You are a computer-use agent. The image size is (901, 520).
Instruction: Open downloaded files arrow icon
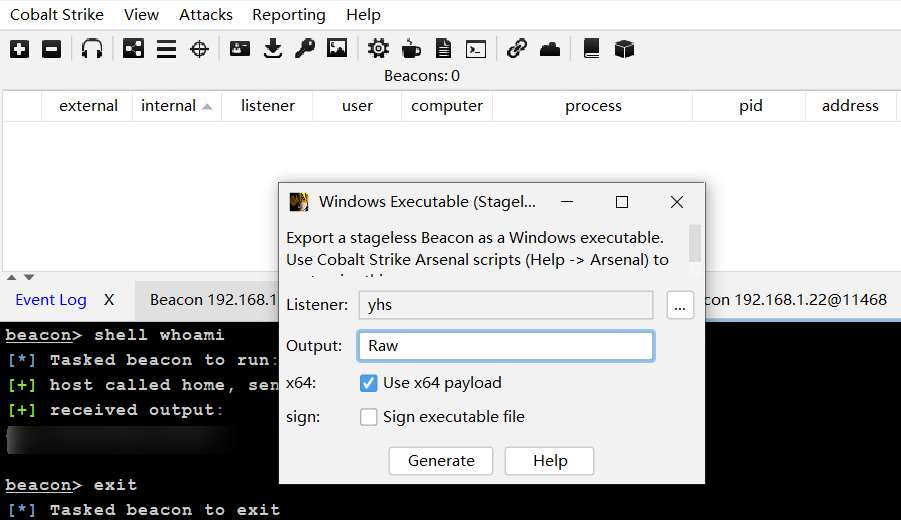pyautogui.click(x=273, y=49)
